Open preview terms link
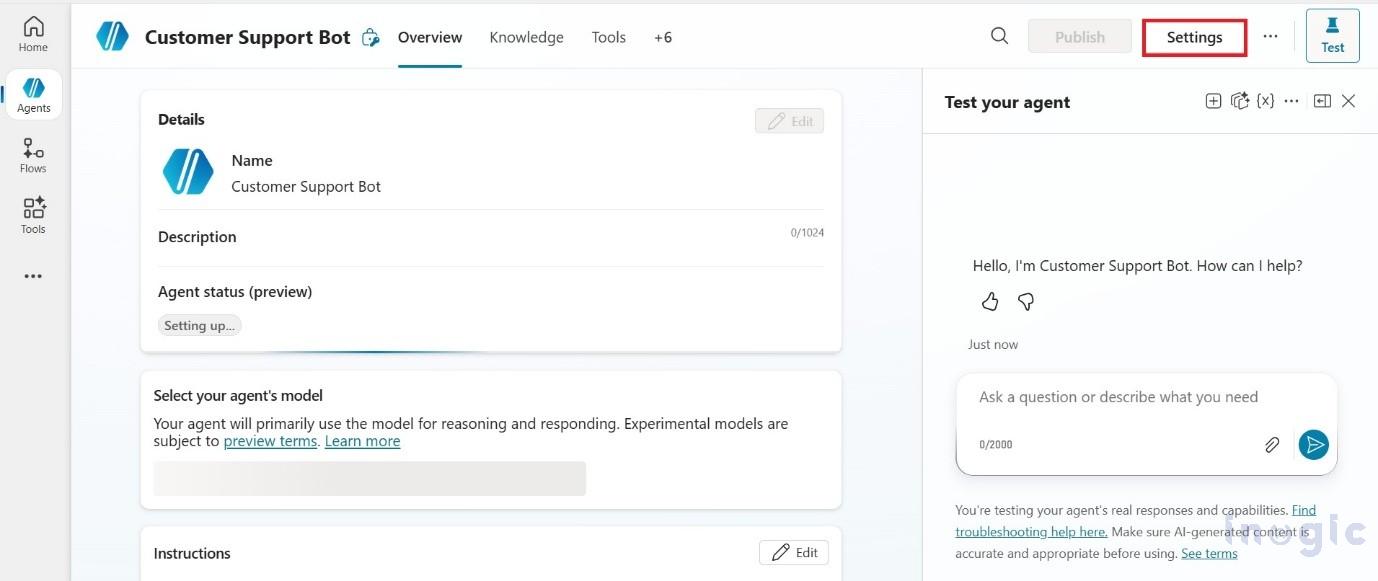Image resolution: width=1378 pixels, height=581 pixels. [270, 441]
